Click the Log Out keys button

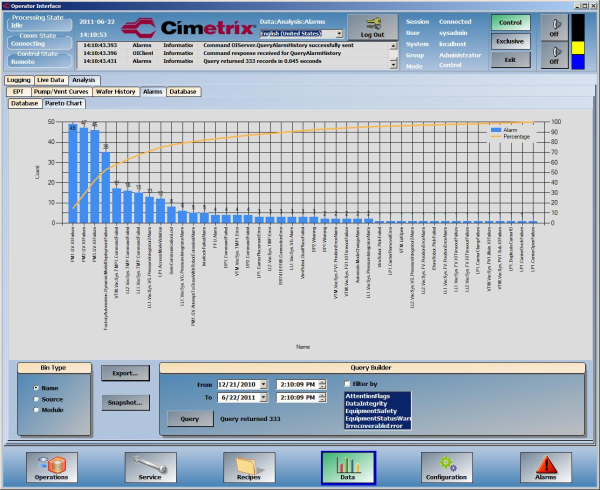pos(372,27)
